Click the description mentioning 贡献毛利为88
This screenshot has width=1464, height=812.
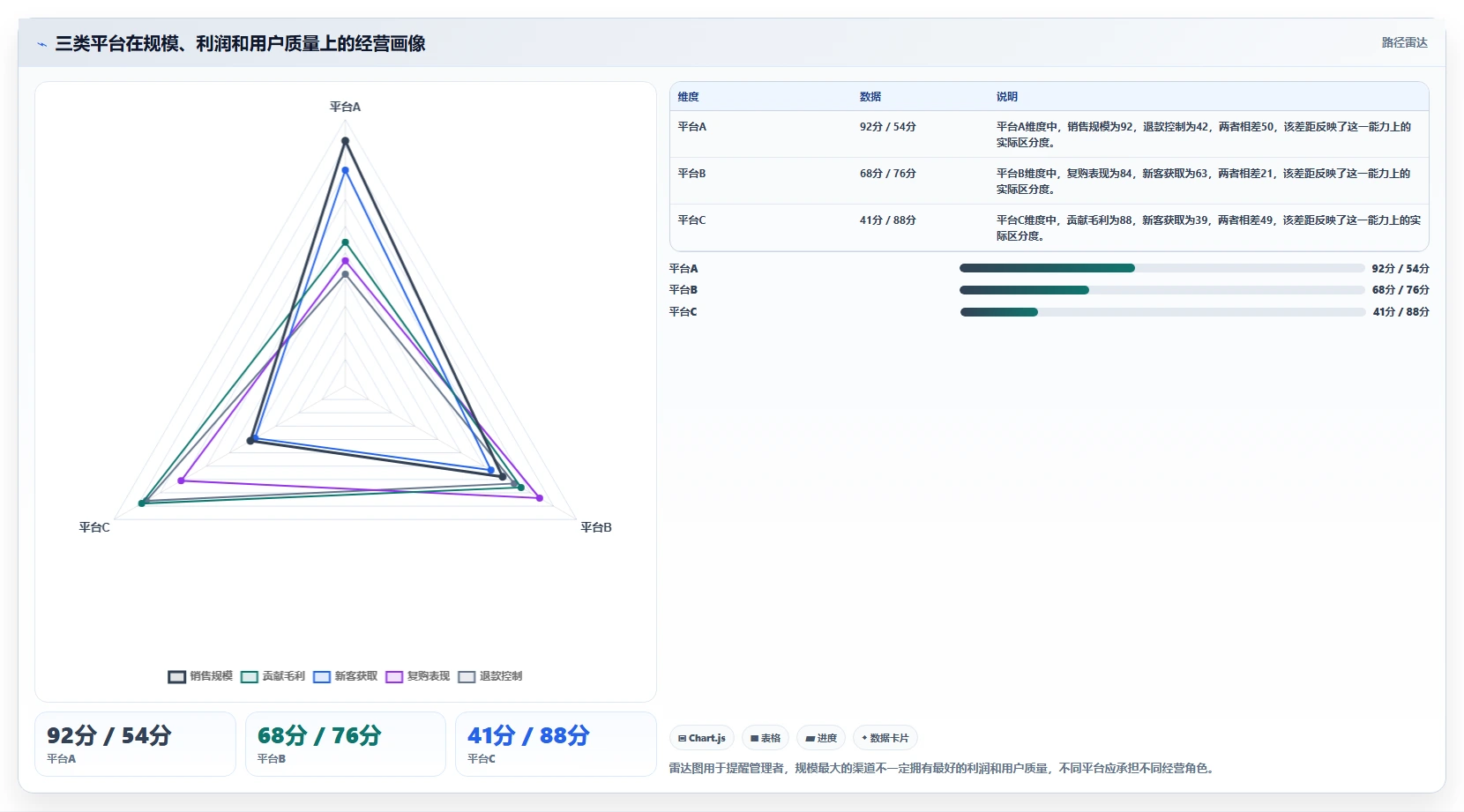pos(1208,228)
